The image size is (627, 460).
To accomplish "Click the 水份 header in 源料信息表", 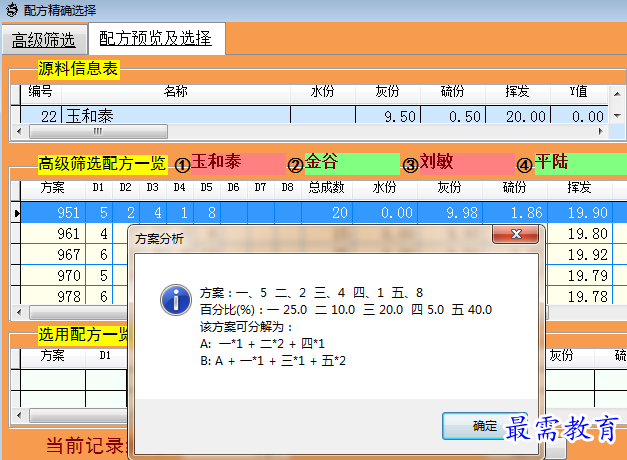I will tap(323, 92).
